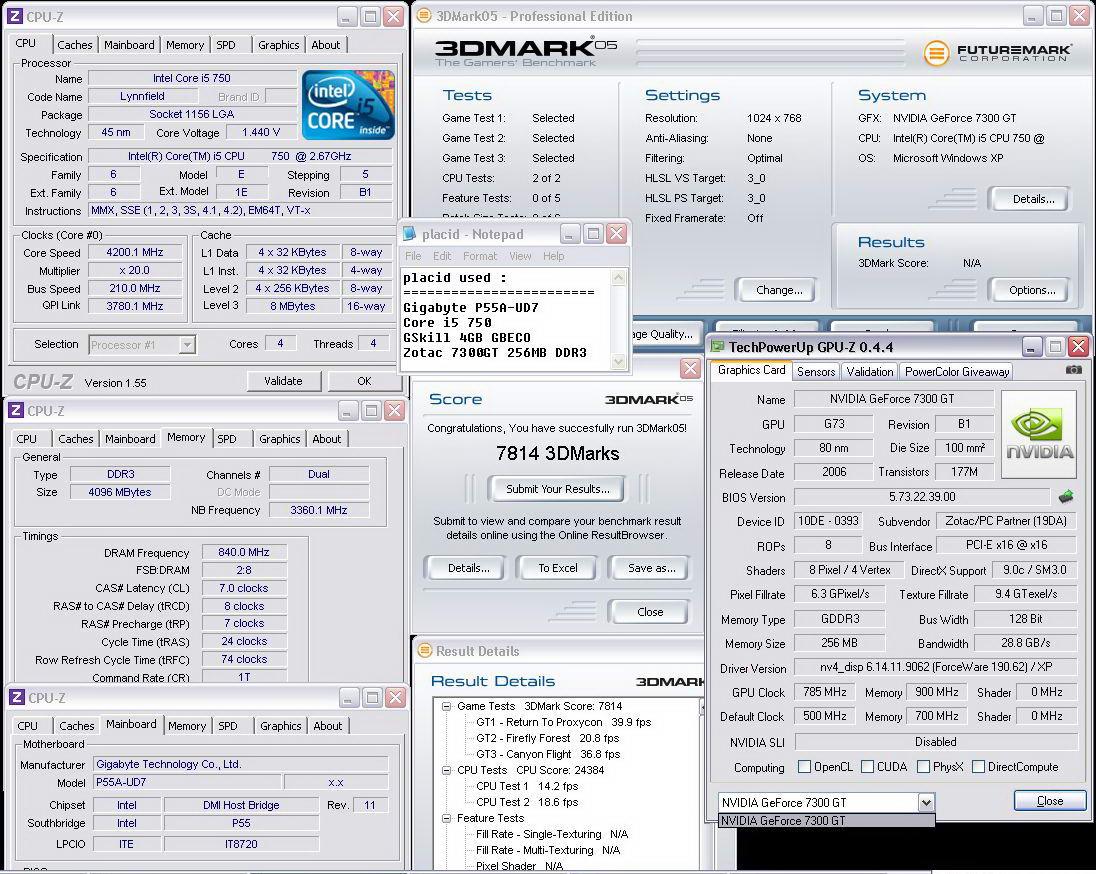Select GT1 - Return To Proxycon result row
Viewport: 1096px width, 874px height.
pos(563,722)
